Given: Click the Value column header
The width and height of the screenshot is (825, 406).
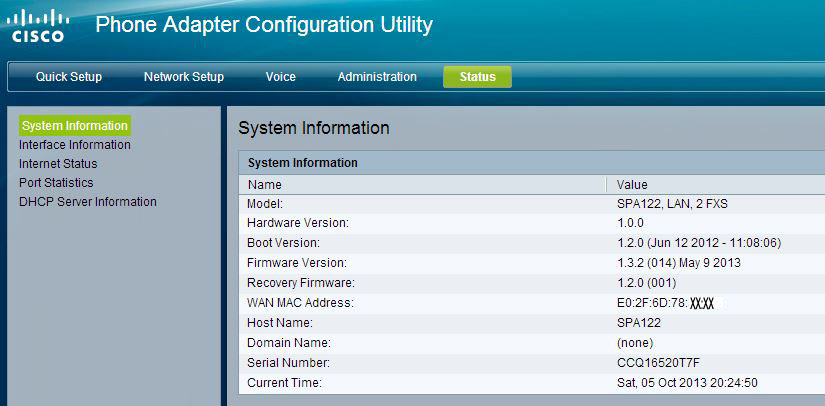Looking at the screenshot, I should coord(632,185).
